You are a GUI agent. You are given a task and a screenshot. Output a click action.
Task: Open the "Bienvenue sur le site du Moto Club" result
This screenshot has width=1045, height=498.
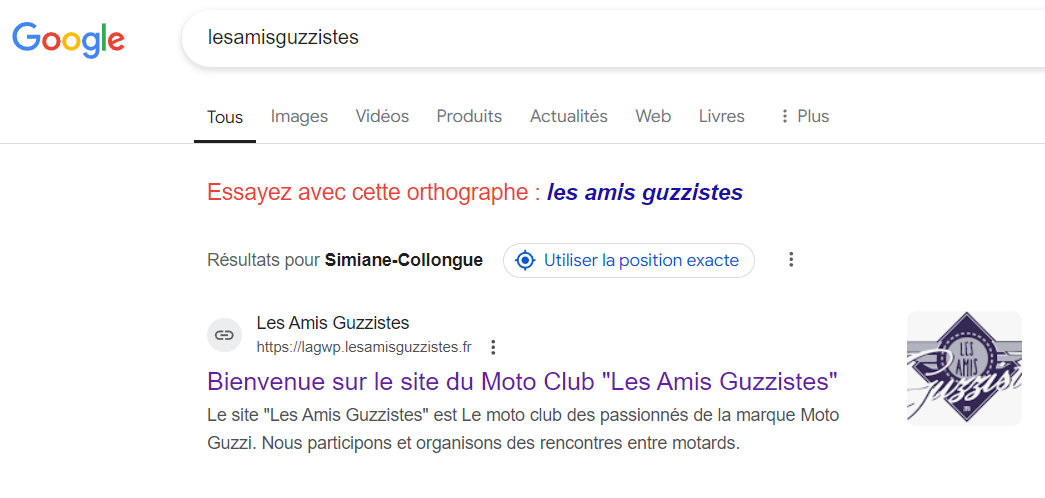tap(522, 381)
